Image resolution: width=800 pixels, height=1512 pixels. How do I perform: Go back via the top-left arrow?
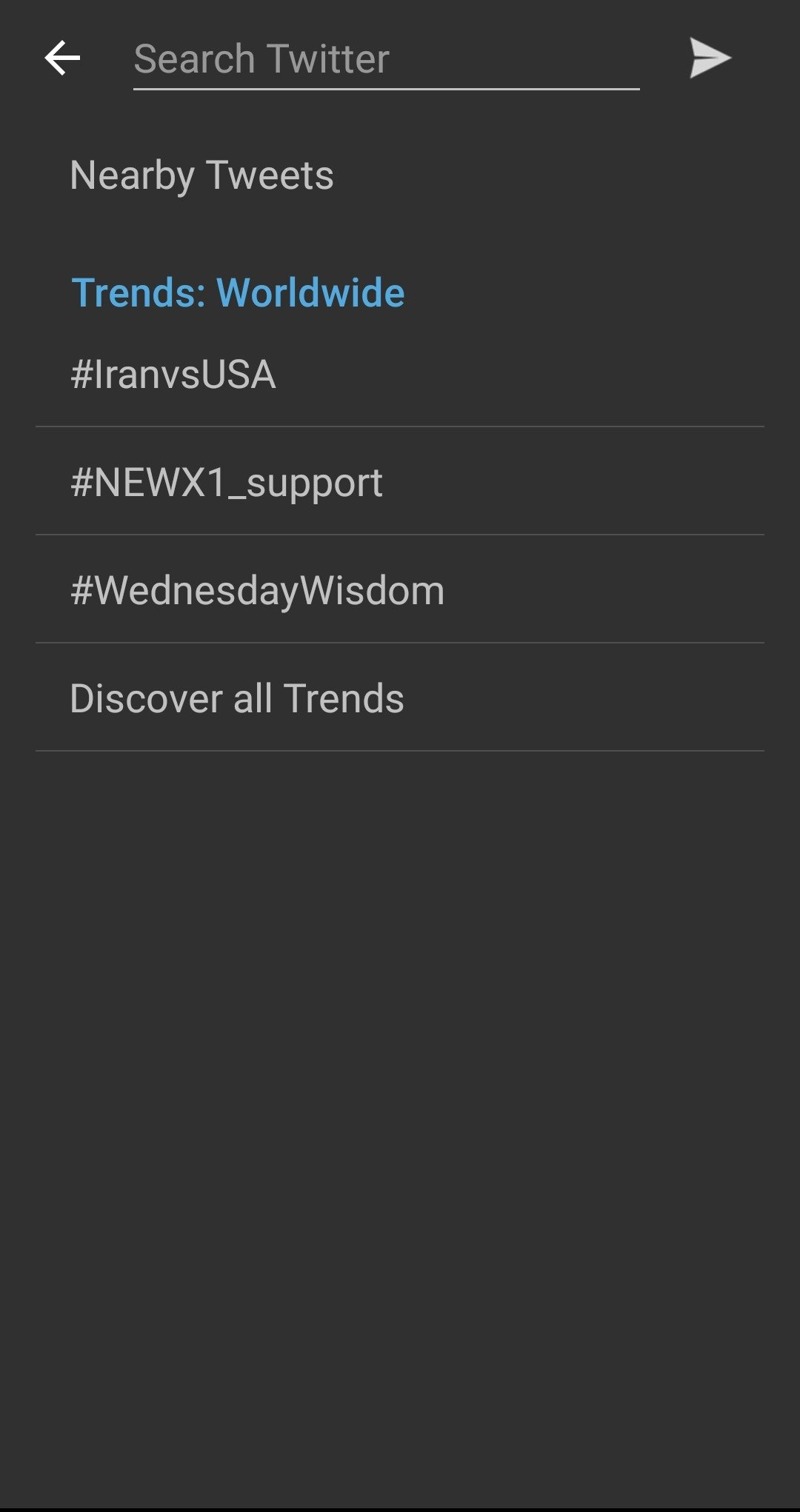pos(62,58)
